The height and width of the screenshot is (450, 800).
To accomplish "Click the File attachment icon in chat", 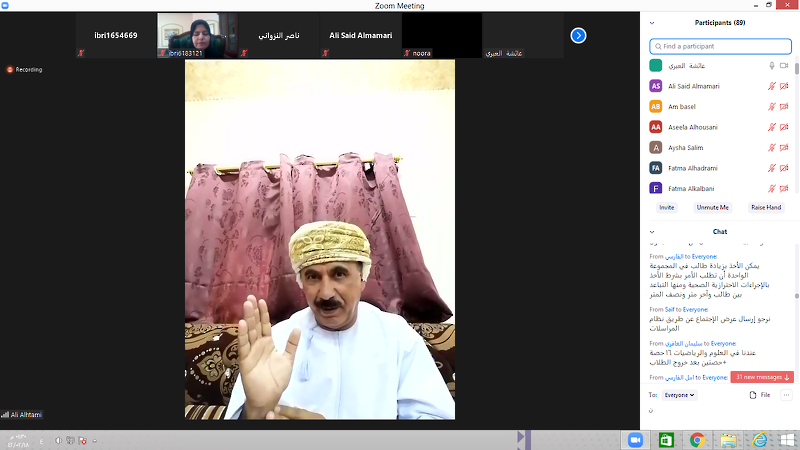I will tap(752, 395).
